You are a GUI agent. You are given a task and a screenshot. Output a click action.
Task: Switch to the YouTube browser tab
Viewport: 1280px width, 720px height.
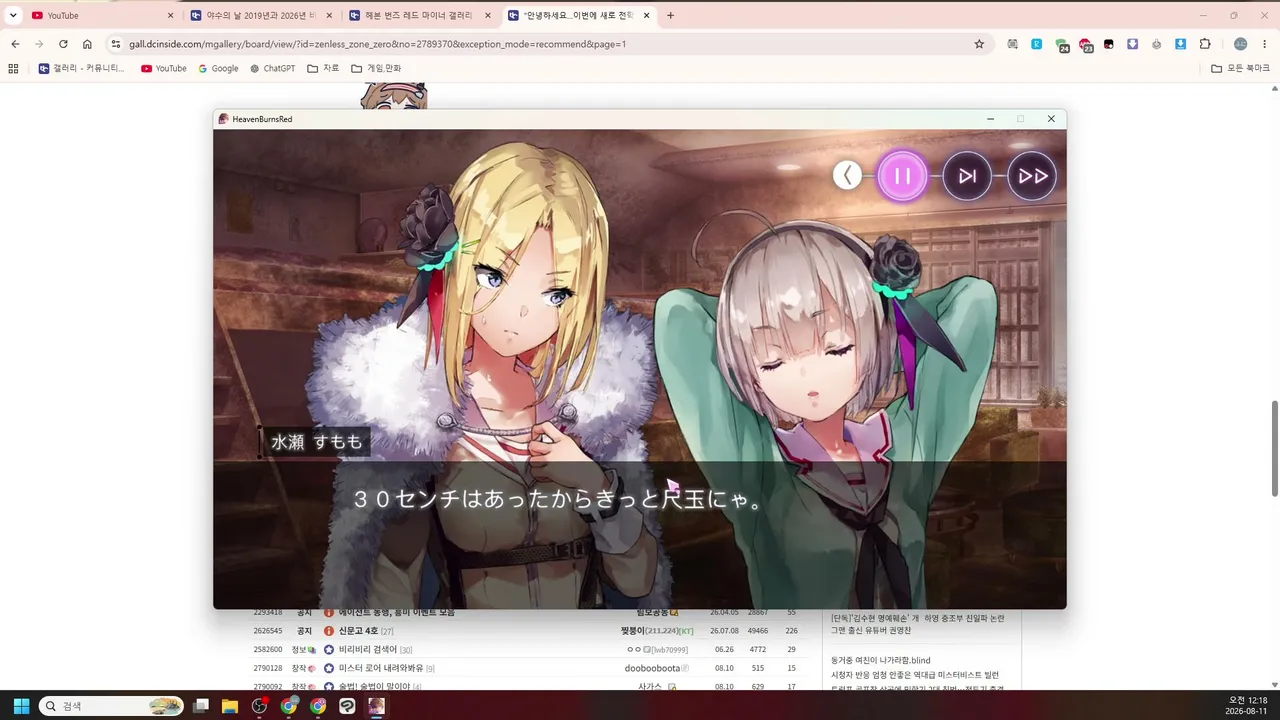[x=102, y=15]
